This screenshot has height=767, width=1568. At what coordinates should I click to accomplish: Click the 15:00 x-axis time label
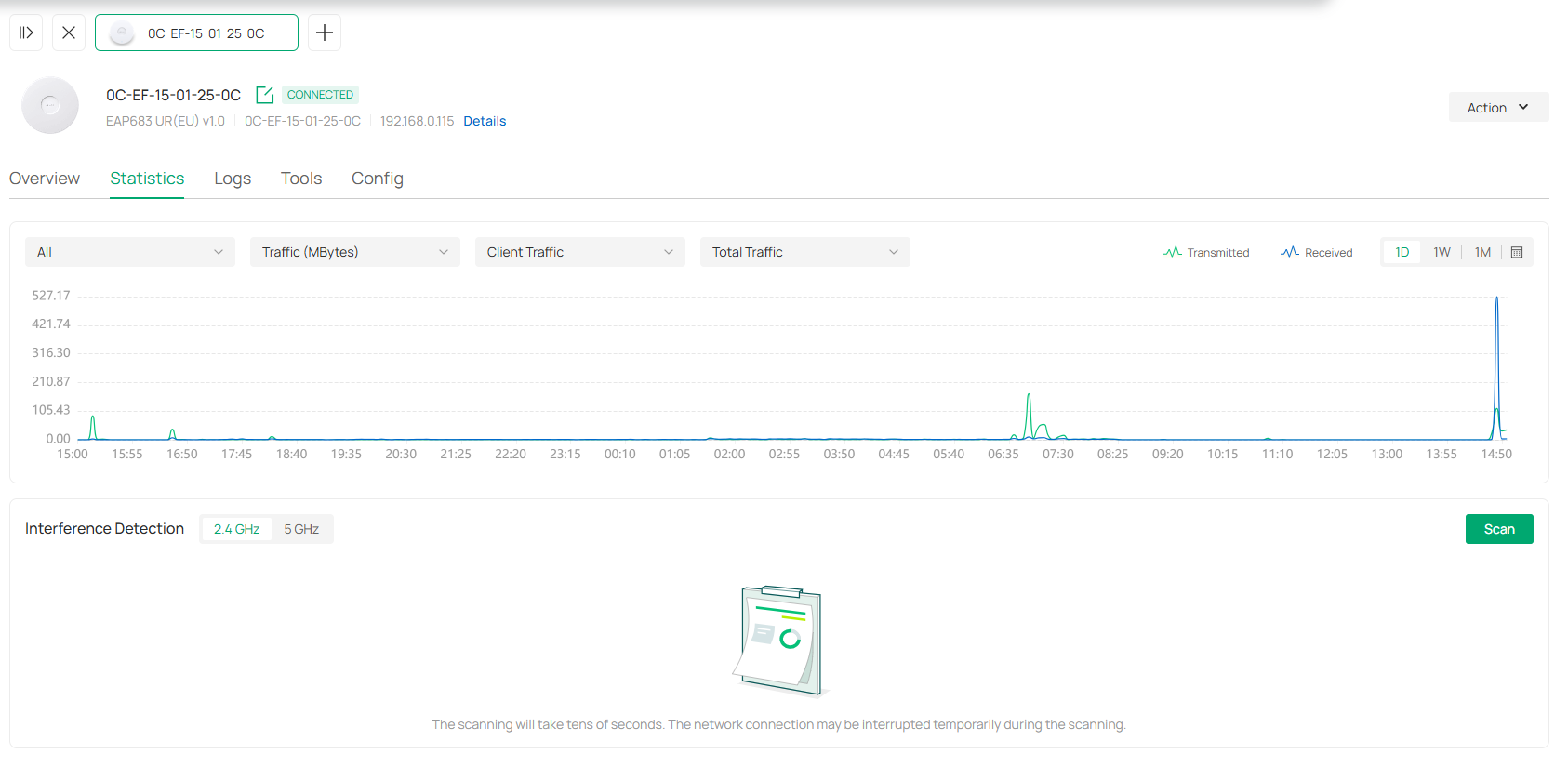pyautogui.click(x=73, y=454)
